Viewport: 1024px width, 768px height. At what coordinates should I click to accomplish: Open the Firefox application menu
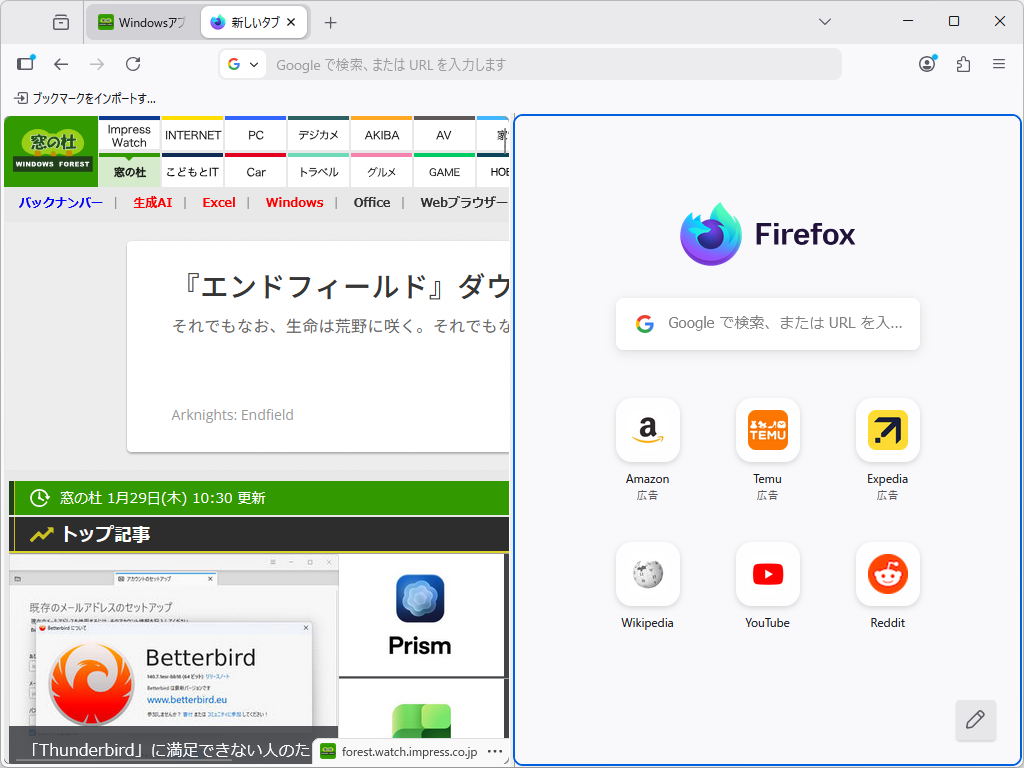(998, 63)
